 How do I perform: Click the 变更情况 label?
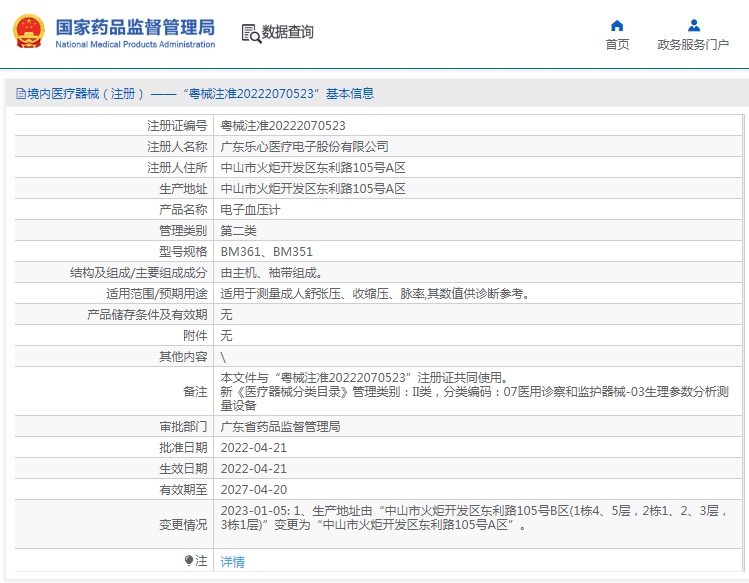tap(183, 525)
